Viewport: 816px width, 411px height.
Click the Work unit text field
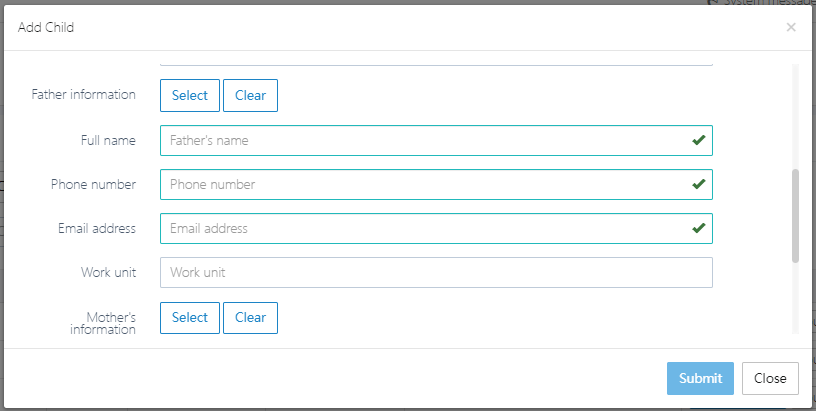436,272
